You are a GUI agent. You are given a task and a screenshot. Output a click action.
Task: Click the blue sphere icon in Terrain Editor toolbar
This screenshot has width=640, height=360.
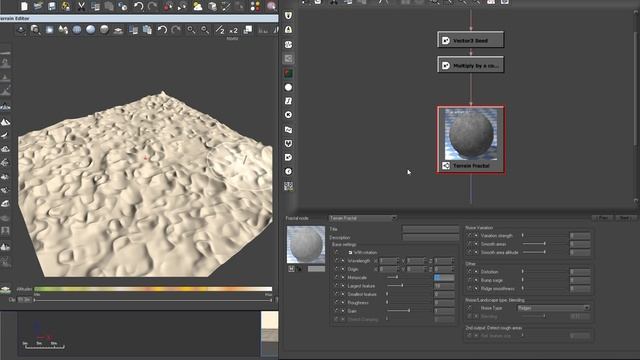[91, 29]
